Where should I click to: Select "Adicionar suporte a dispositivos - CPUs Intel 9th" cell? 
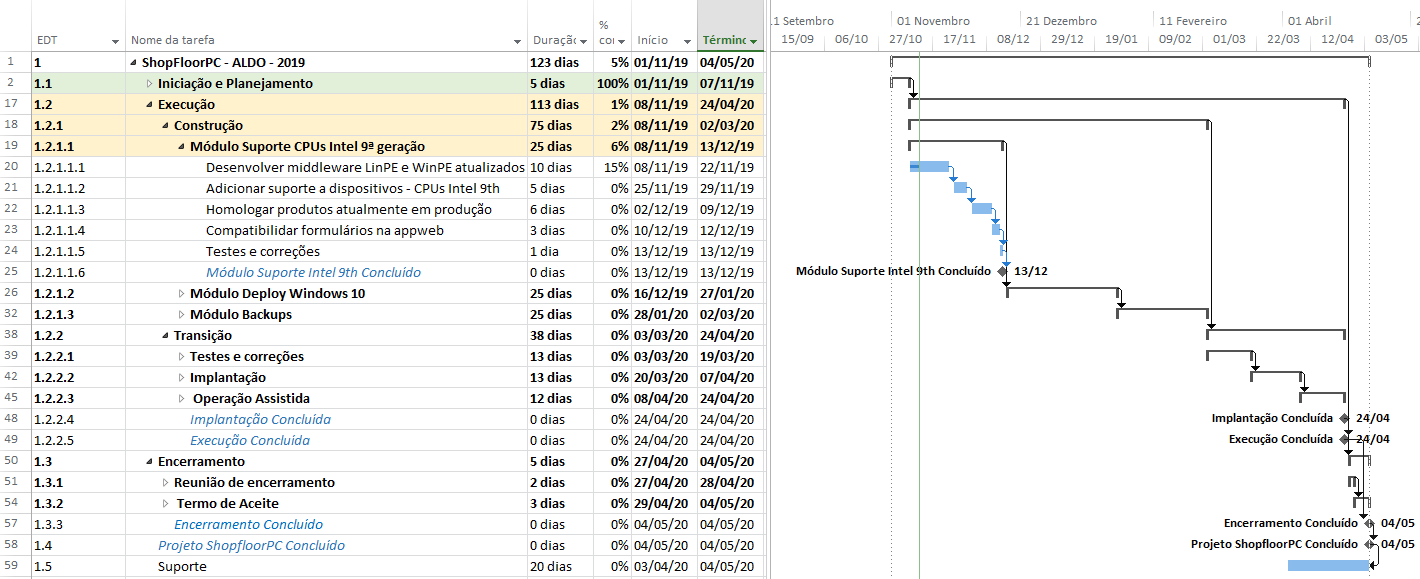[353, 189]
